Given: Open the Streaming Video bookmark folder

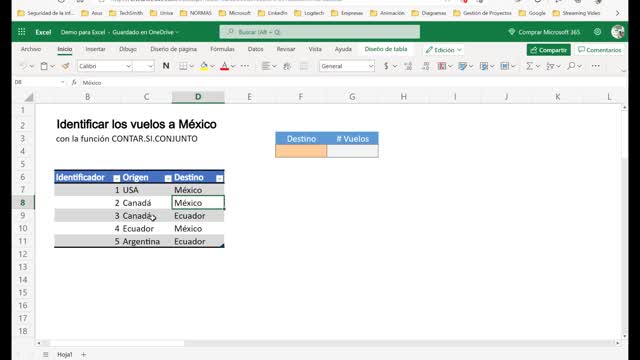Looking at the screenshot, I should tap(576, 13).
